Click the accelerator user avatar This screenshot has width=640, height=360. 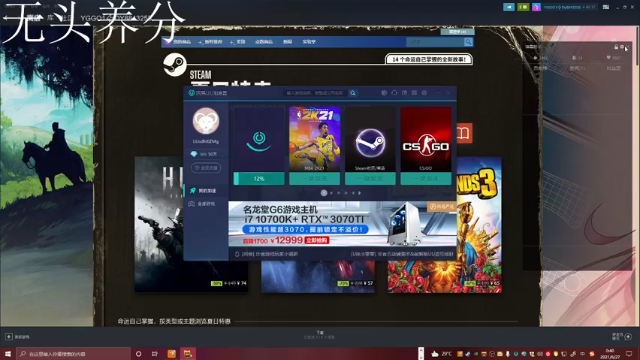(x=206, y=121)
